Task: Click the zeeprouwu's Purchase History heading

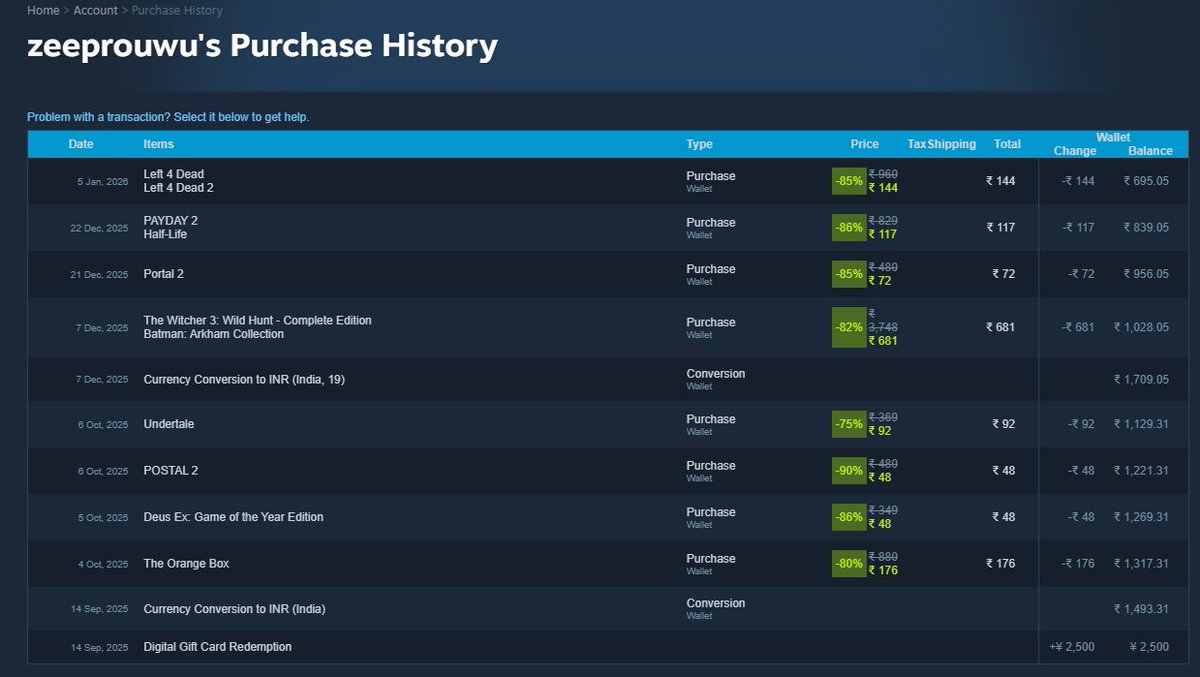Action: [262, 46]
